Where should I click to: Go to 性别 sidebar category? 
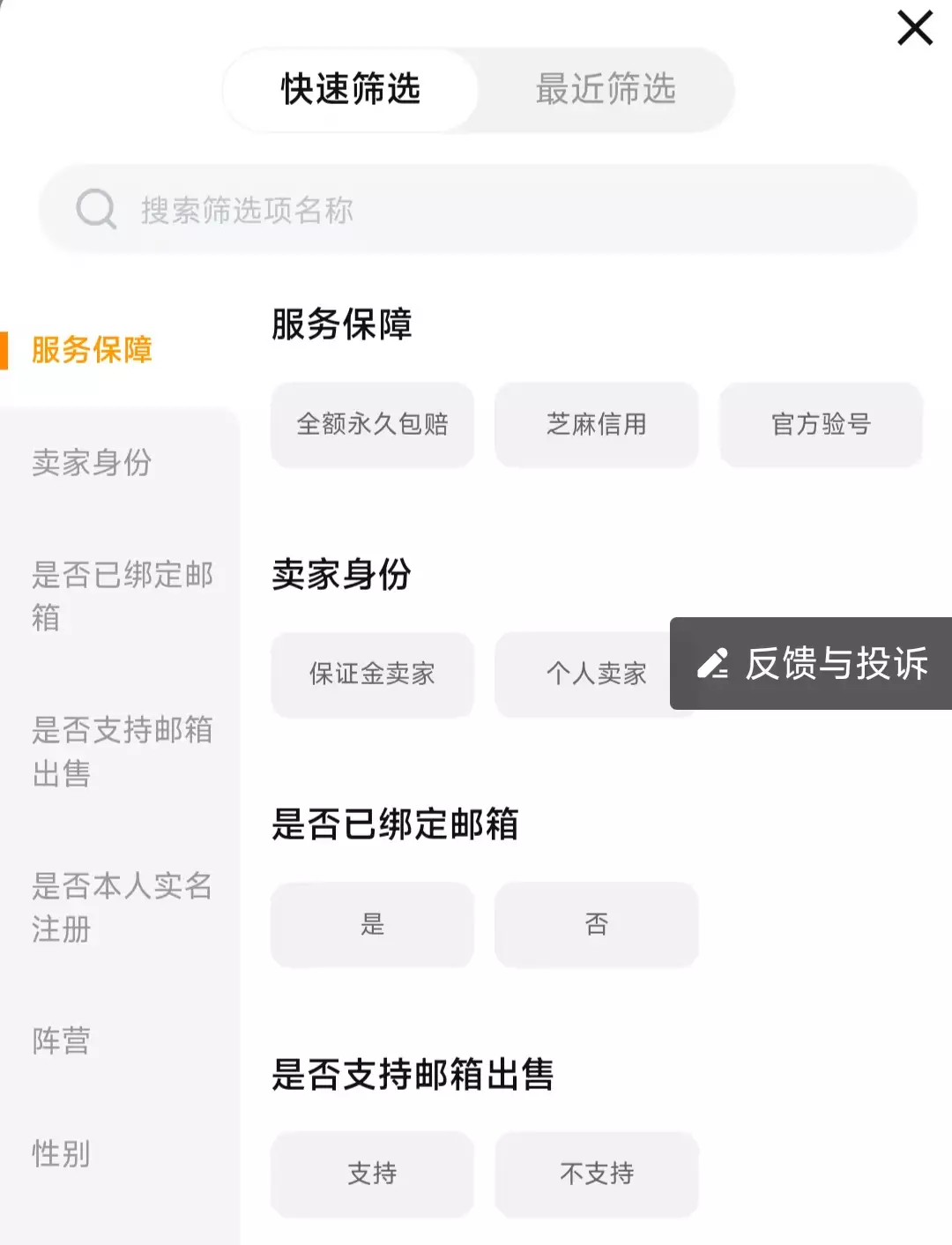(x=62, y=1153)
